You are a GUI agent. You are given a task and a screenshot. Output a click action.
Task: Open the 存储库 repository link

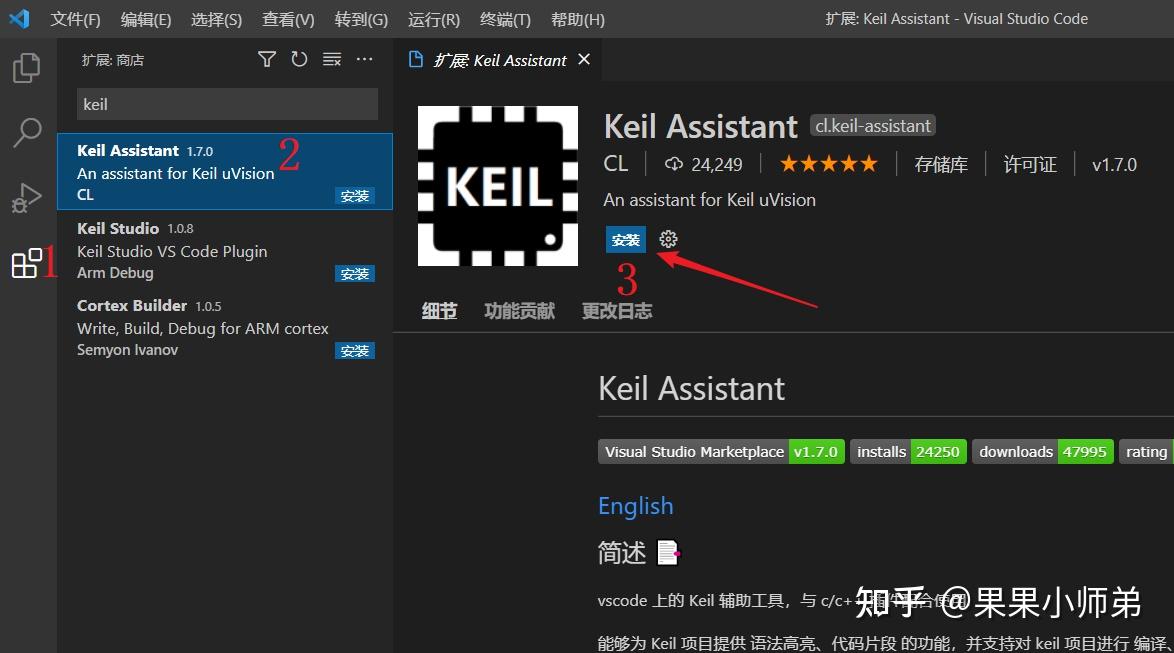point(940,164)
